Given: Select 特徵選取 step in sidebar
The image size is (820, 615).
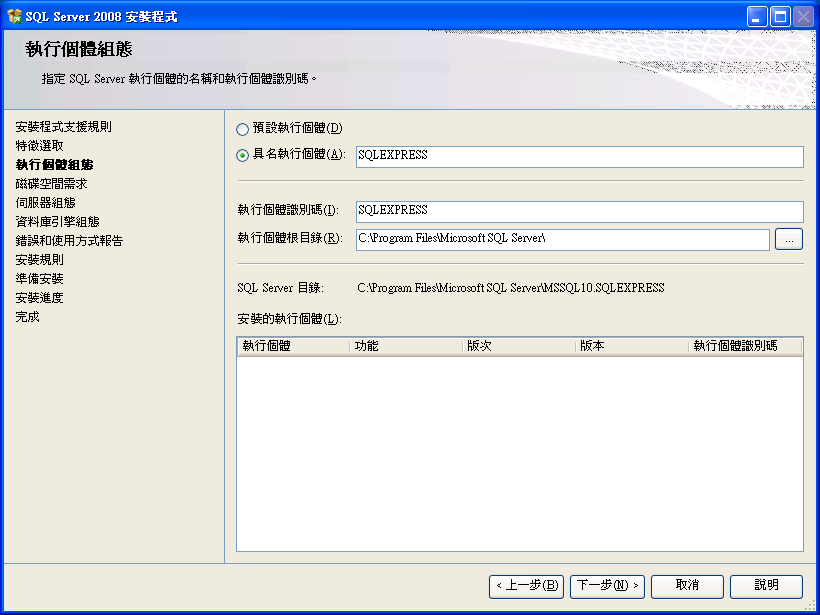Looking at the screenshot, I should pyautogui.click(x=39, y=146).
